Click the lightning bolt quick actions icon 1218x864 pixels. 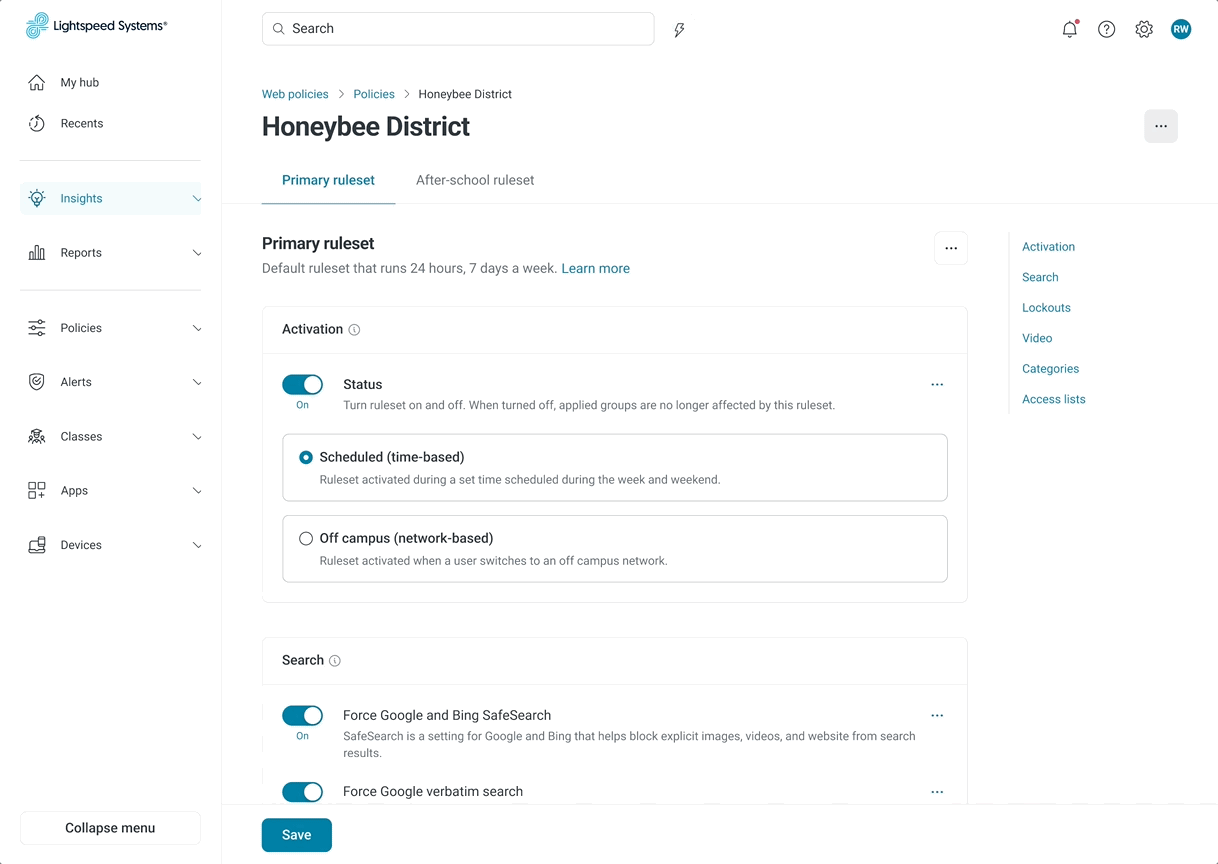679,30
